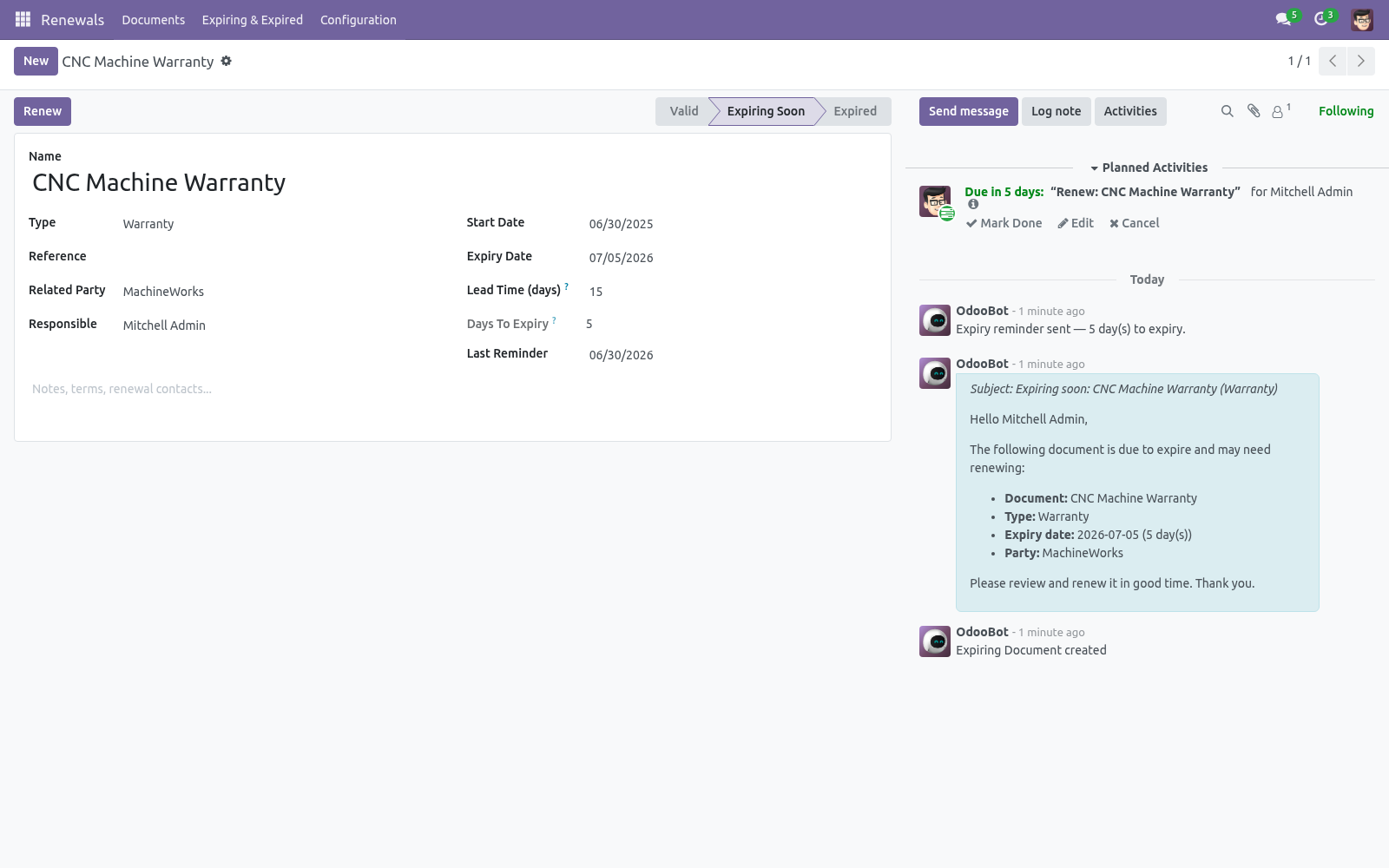Open the user avatar menu
The width and height of the screenshot is (1389, 868).
point(1362,19)
